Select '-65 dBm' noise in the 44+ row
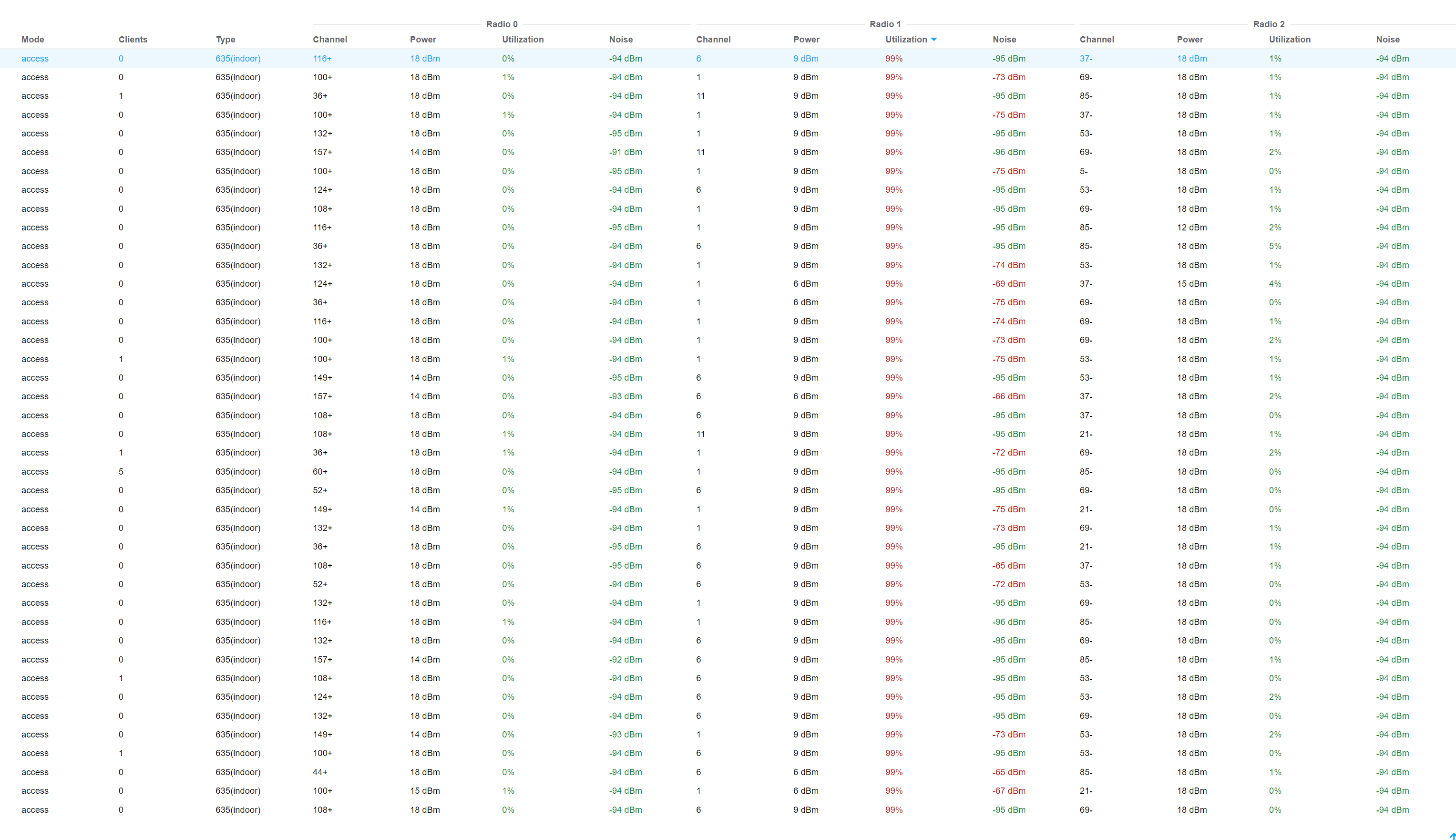This screenshot has width=1456, height=840. tap(1008, 772)
